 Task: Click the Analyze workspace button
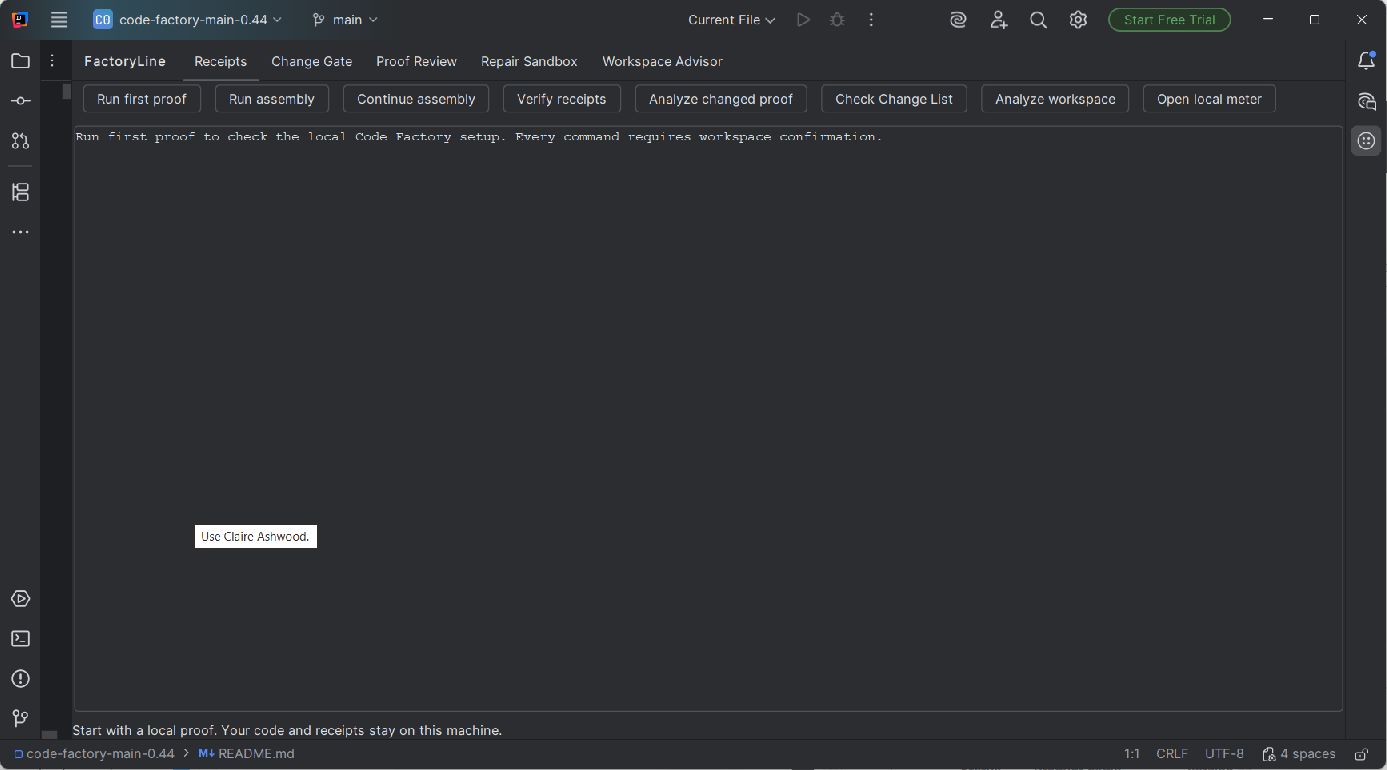1055,99
